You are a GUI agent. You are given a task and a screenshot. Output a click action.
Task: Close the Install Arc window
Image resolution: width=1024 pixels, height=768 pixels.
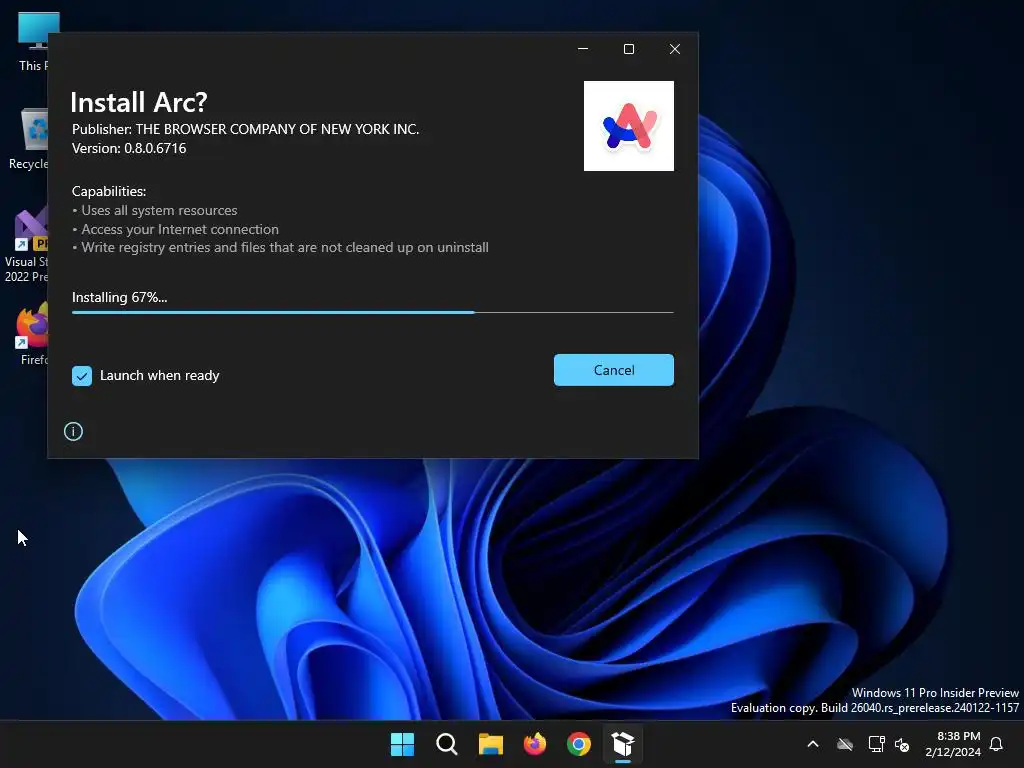pos(675,49)
